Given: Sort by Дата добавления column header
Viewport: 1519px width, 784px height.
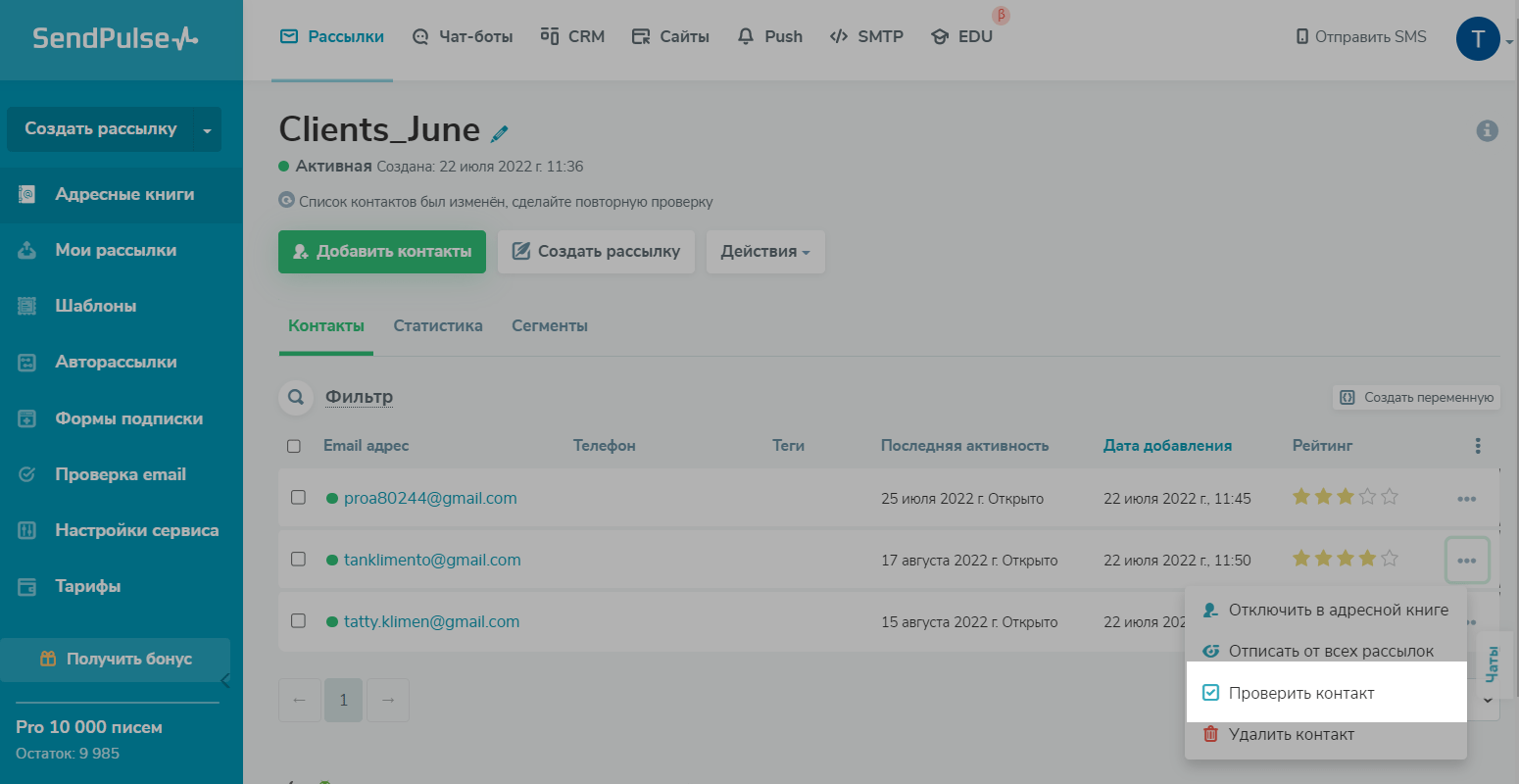Looking at the screenshot, I should [1167, 446].
